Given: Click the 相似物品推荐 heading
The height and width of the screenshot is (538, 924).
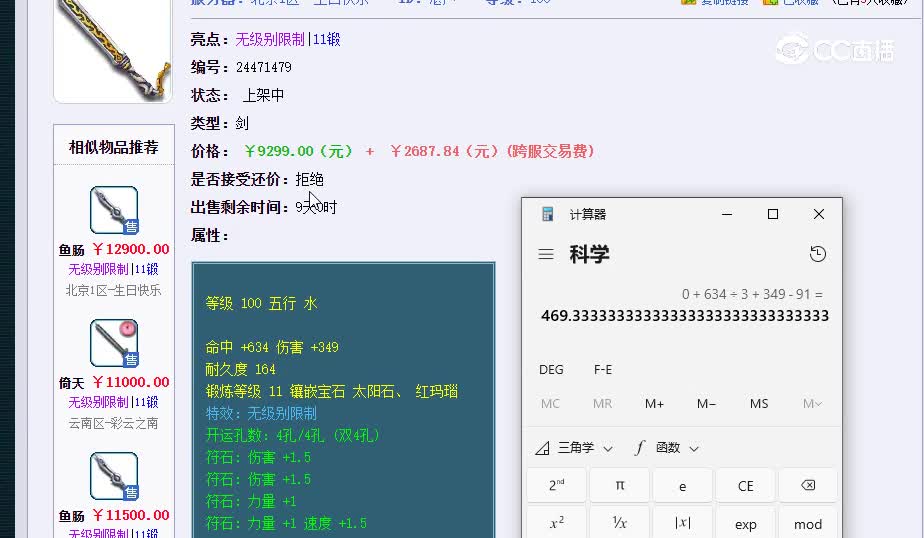Looking at the screenshot, I should 114,147.
